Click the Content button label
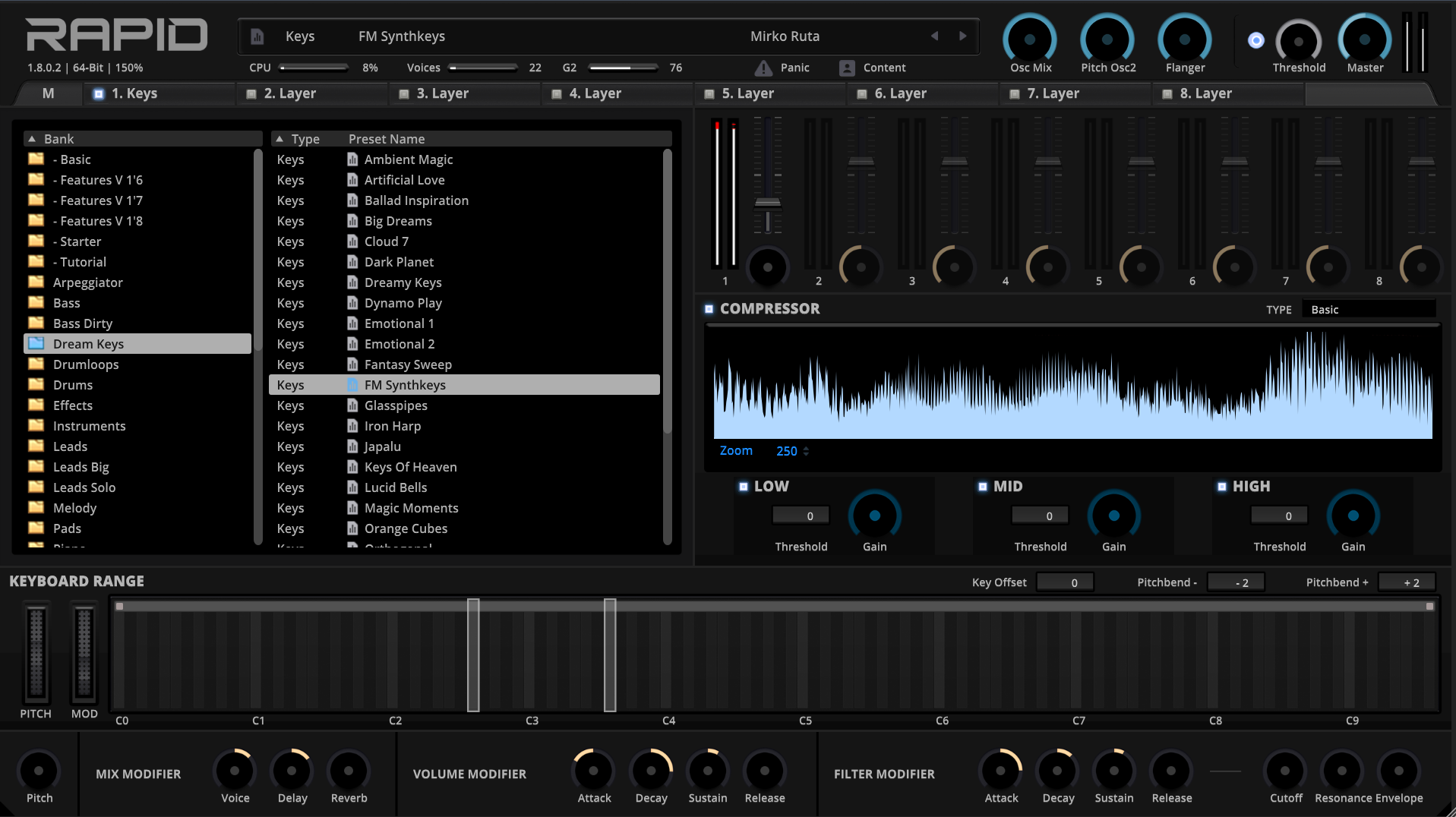This screenshot has height=817, width=1456. click(885, 68)
